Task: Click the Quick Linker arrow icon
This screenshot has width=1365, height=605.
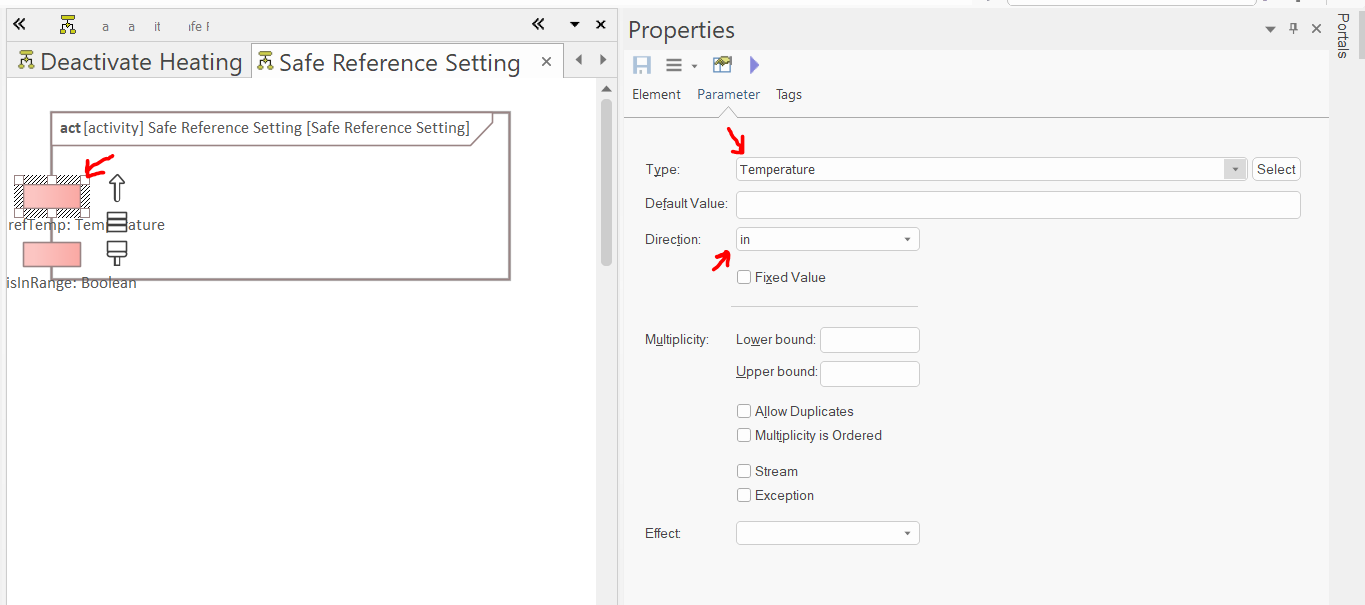Action: tap(117, 188)
